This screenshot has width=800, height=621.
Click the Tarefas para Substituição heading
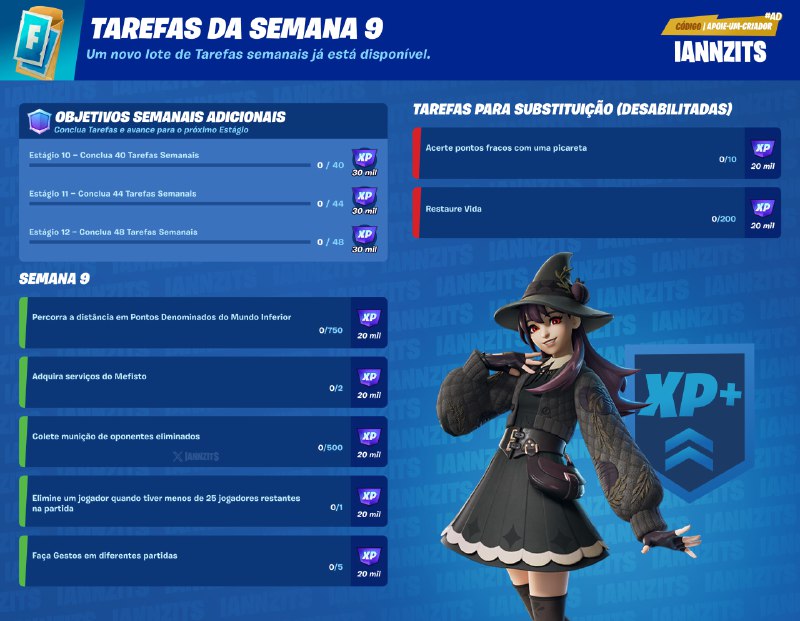click(572, 109)
